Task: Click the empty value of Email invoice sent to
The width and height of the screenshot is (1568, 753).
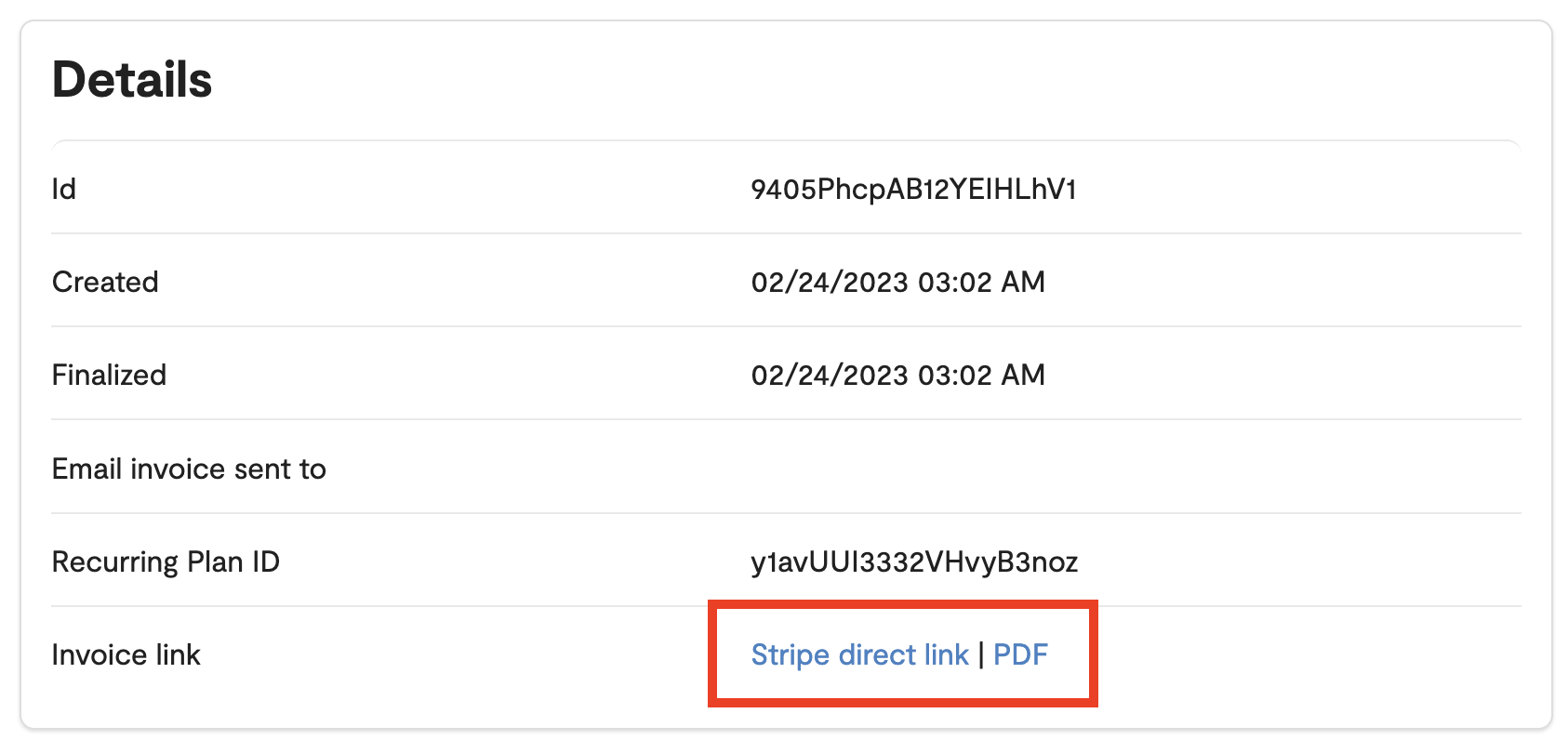Action: point(1135,469)
